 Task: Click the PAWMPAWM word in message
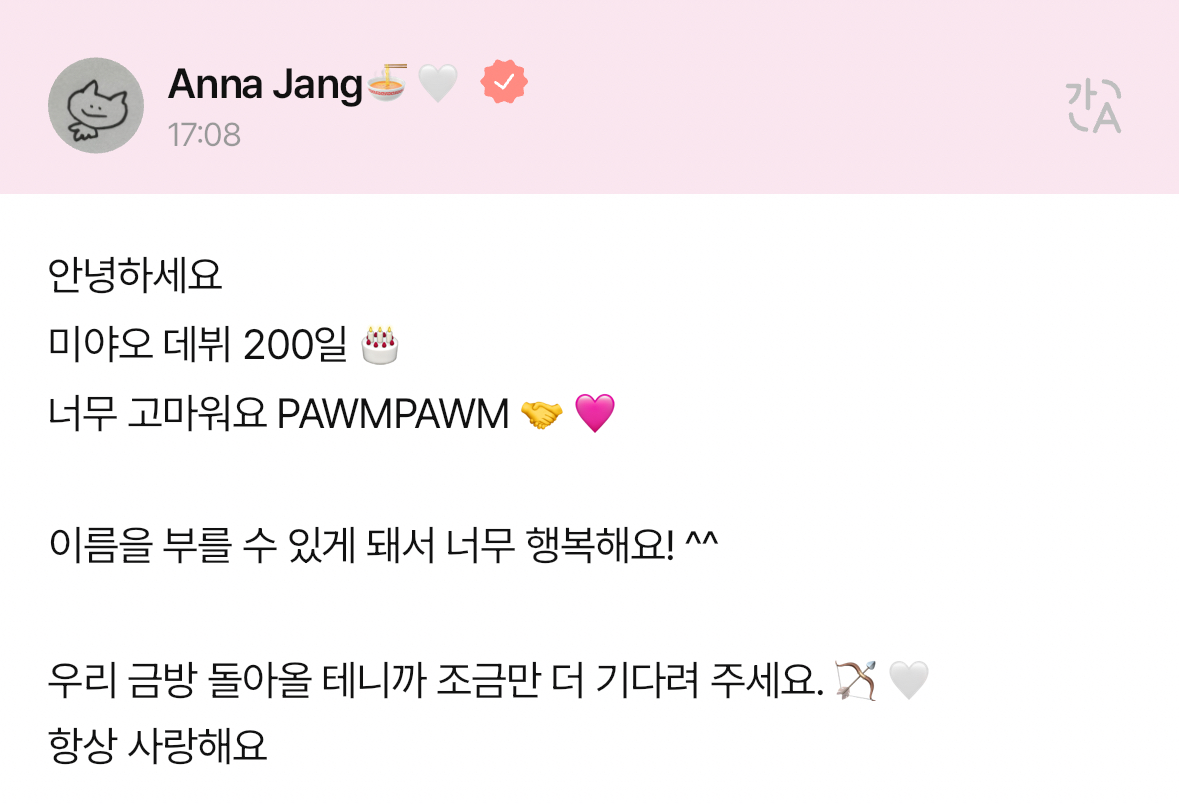pos(393,414)
